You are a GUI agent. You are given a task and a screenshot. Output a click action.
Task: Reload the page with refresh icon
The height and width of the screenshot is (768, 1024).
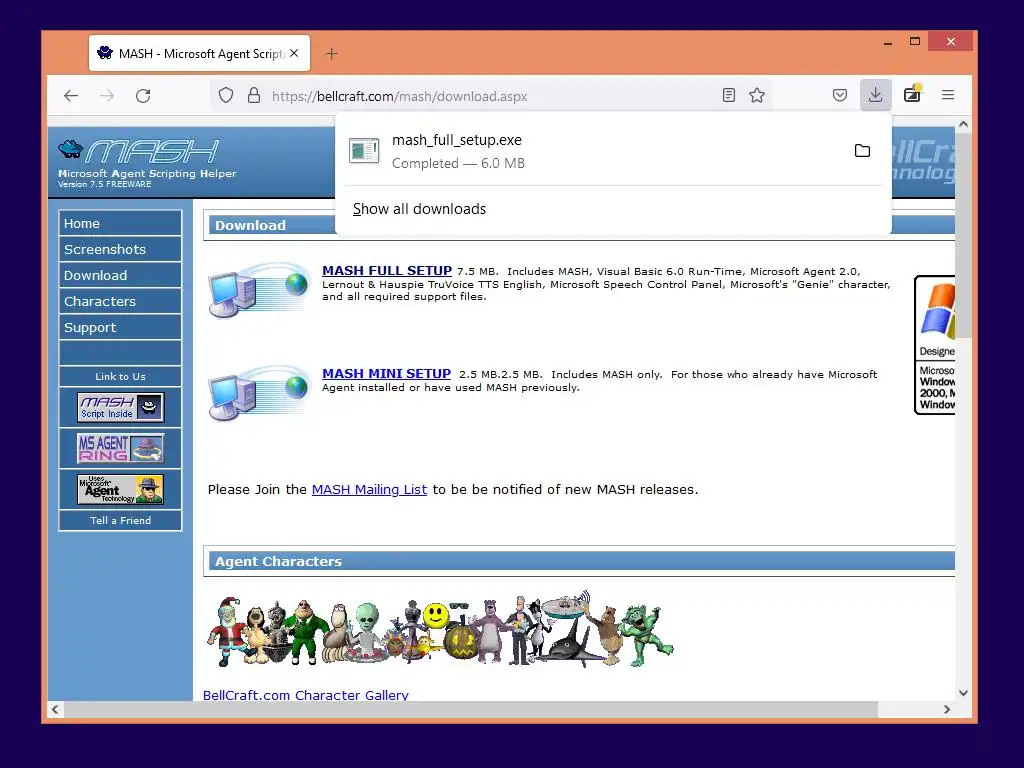(143, 96)
